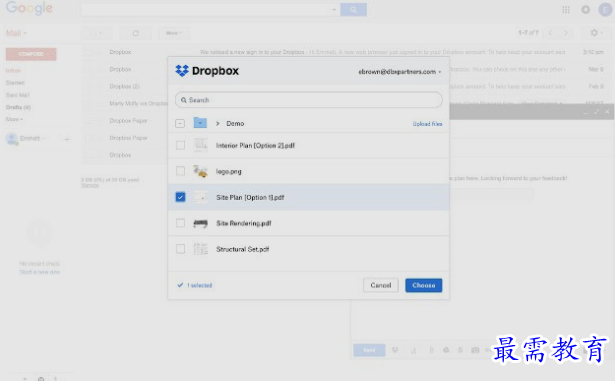Go to older emails arrow in Gmail
This screenshot has width=615, height=381.
click(566, 33)
